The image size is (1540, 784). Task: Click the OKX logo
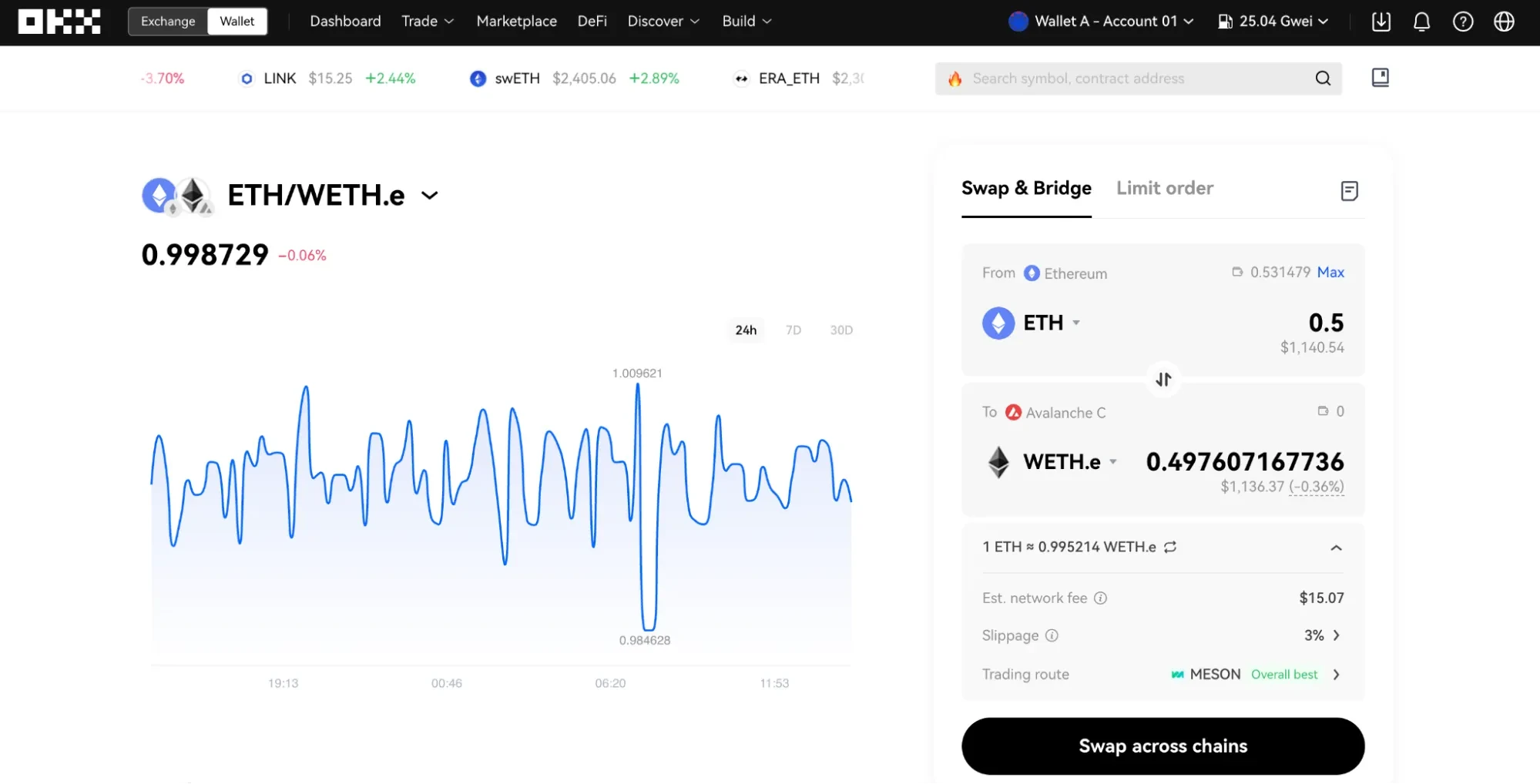tap(59, 22)
